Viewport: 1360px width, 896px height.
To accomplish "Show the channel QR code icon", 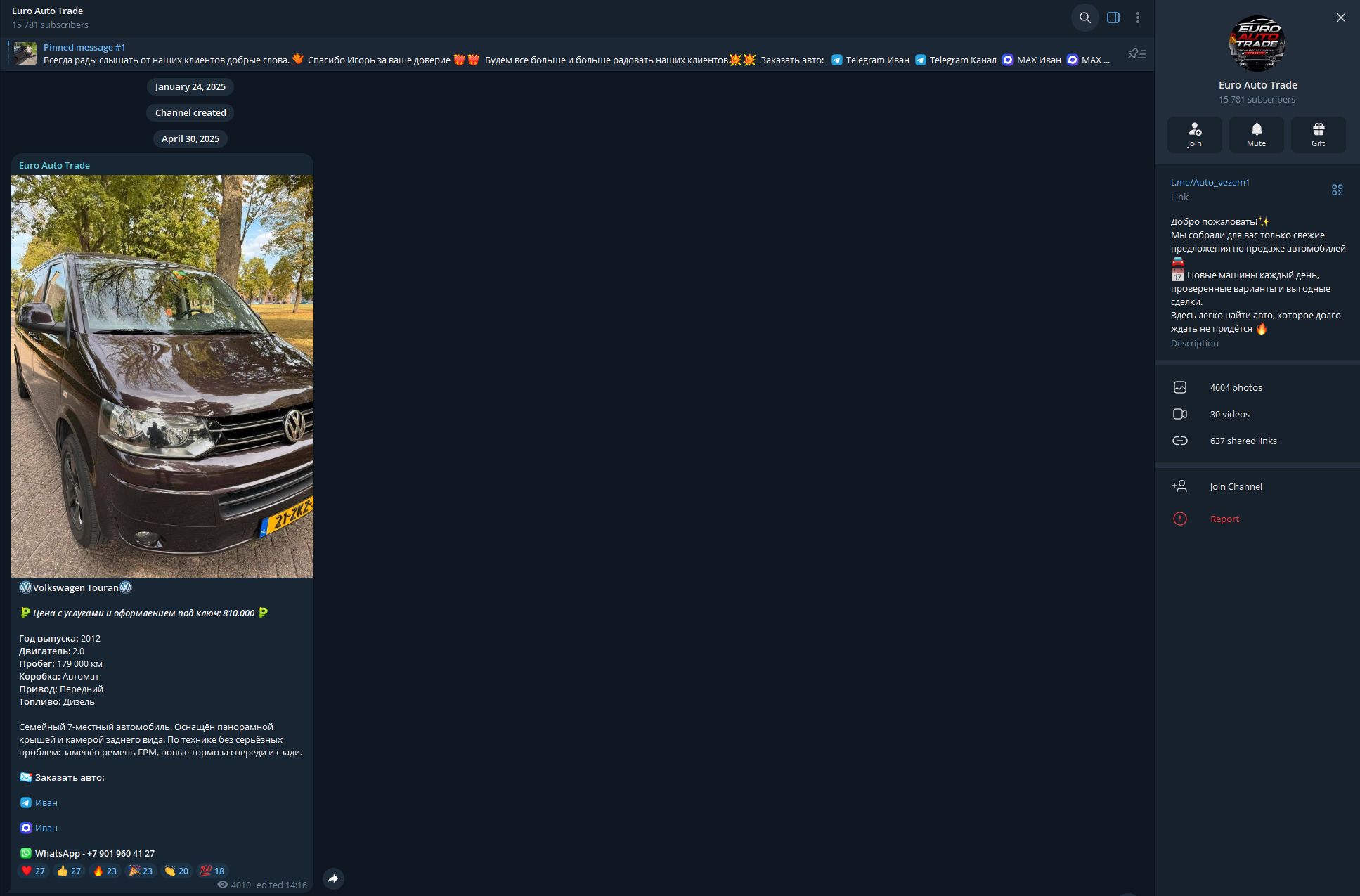I will pyautogui.click(x=1338, y=190).
